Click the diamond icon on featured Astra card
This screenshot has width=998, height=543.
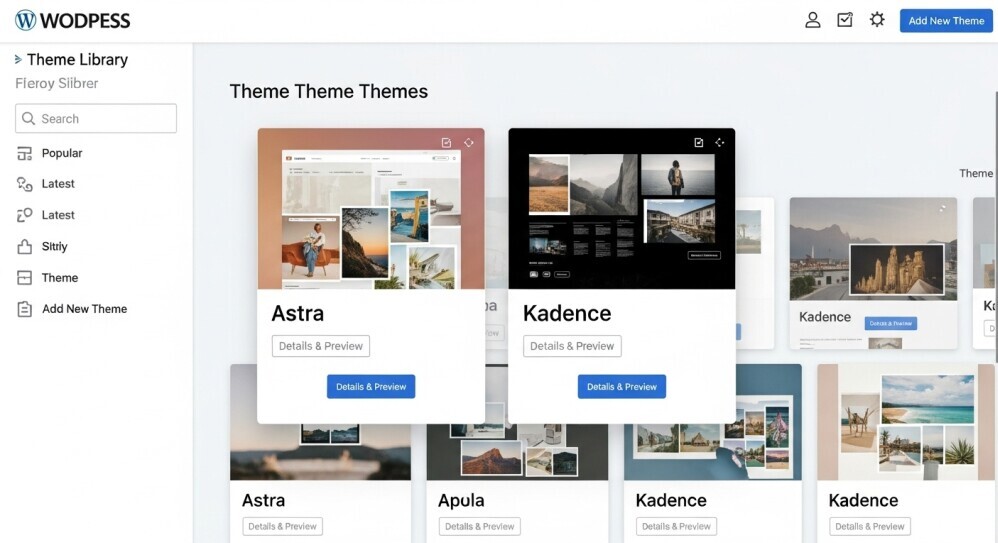(x=468, y=143)
